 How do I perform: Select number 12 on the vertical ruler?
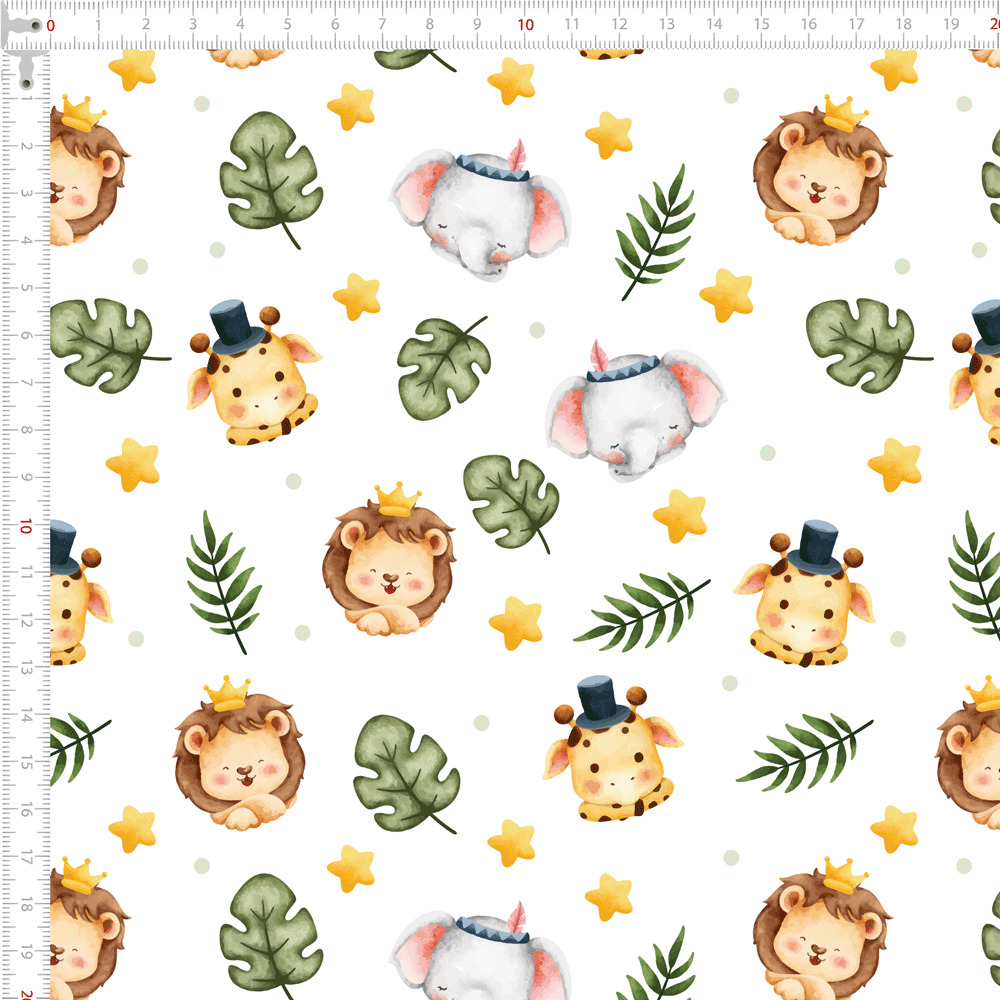pyautogui.click(x=26, y=620)
